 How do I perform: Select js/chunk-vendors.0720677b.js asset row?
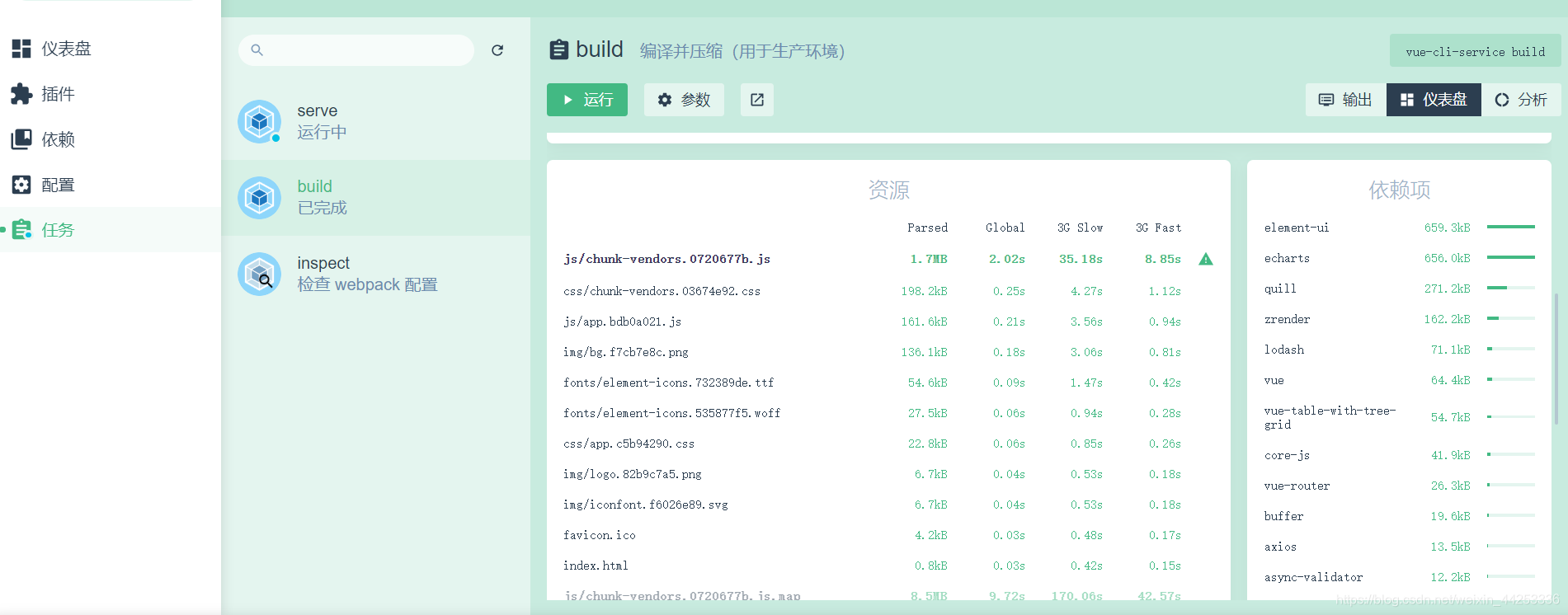888,259
